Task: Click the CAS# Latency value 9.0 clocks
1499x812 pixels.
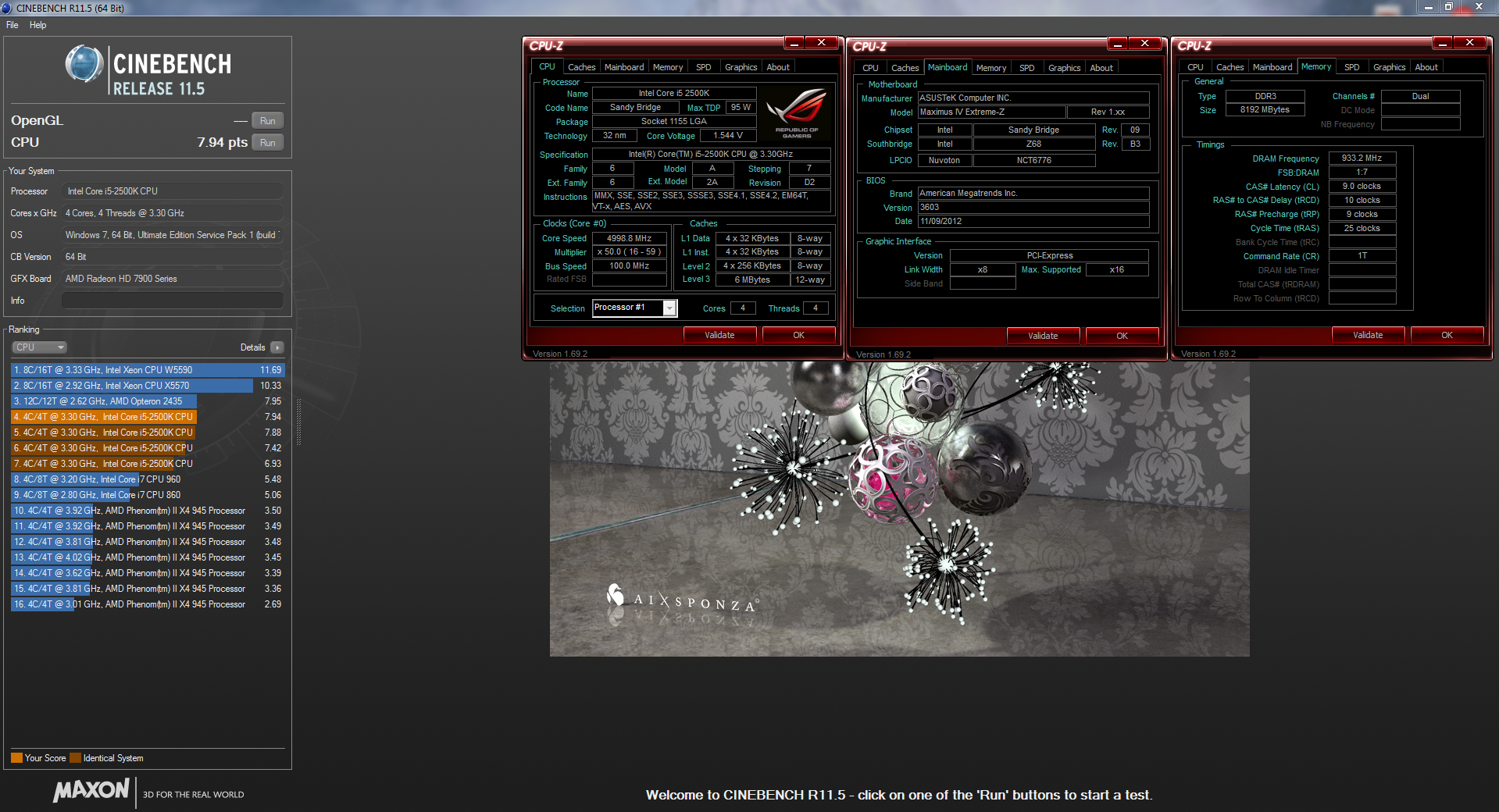Action: (x=1362, y=186)
